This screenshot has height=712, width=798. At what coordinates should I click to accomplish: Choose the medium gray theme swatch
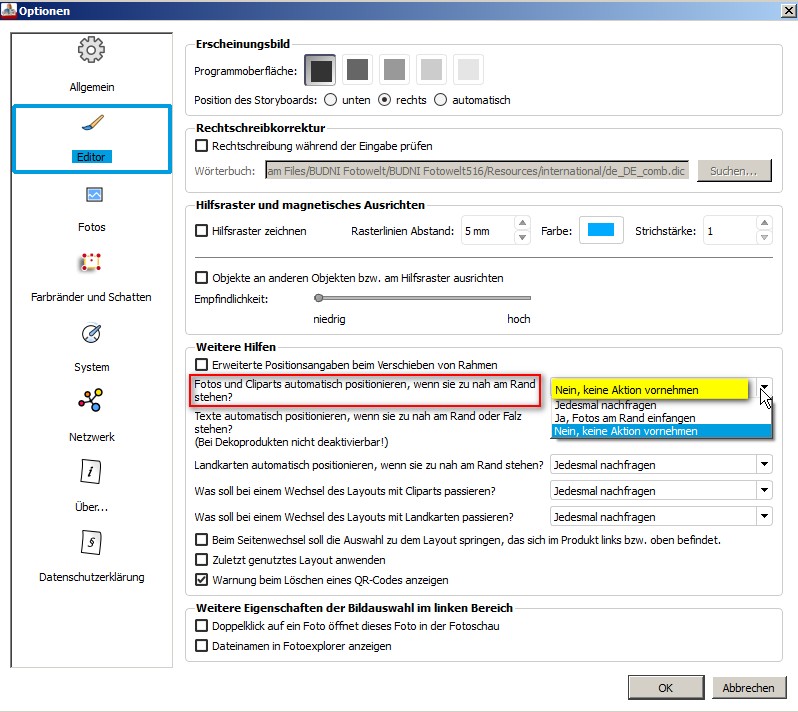[394, 69]
